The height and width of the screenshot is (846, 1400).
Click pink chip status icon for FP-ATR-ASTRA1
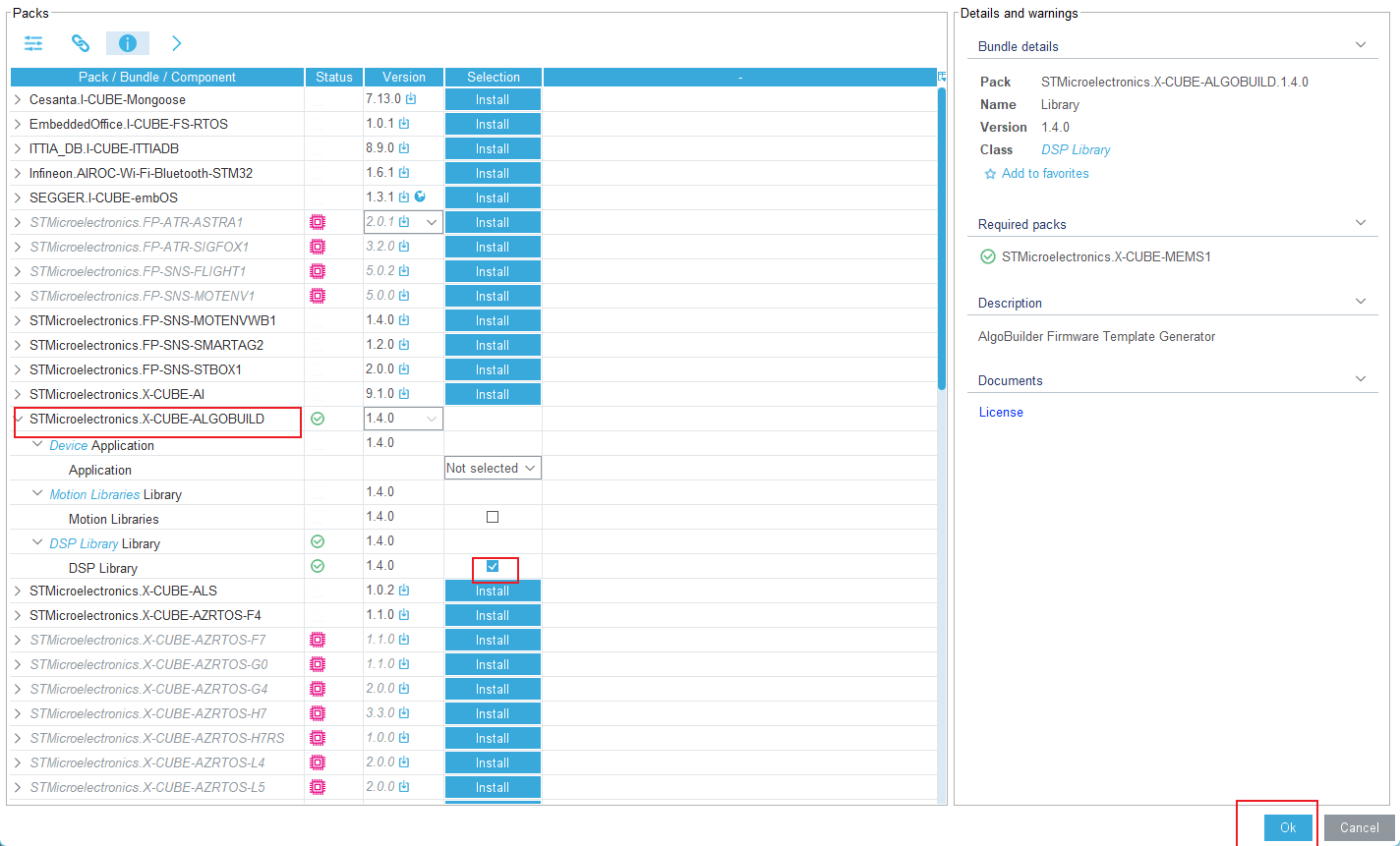pos(318,222)
